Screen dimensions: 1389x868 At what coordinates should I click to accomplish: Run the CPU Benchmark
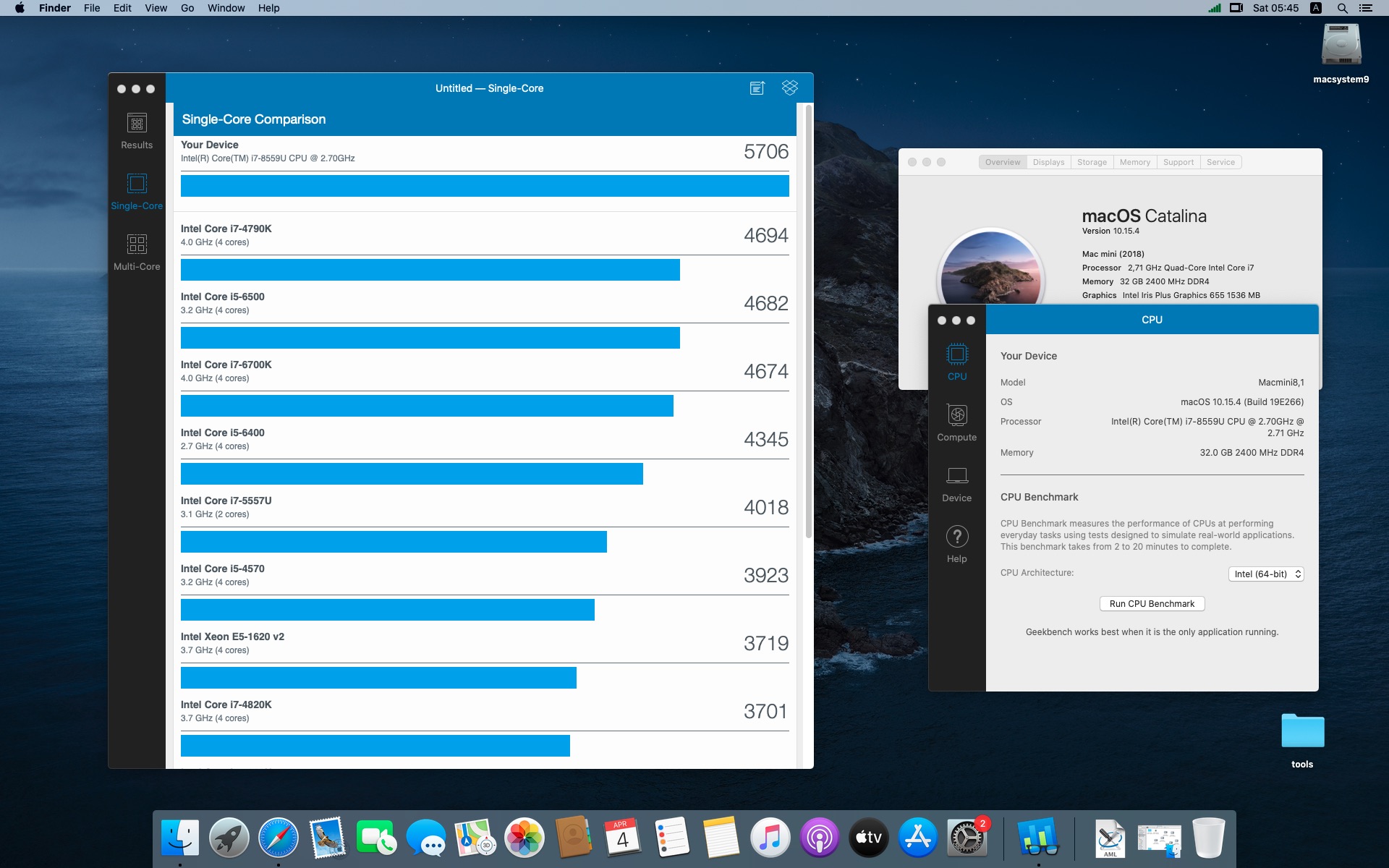pyautogui.click(x=1152, y=603)
